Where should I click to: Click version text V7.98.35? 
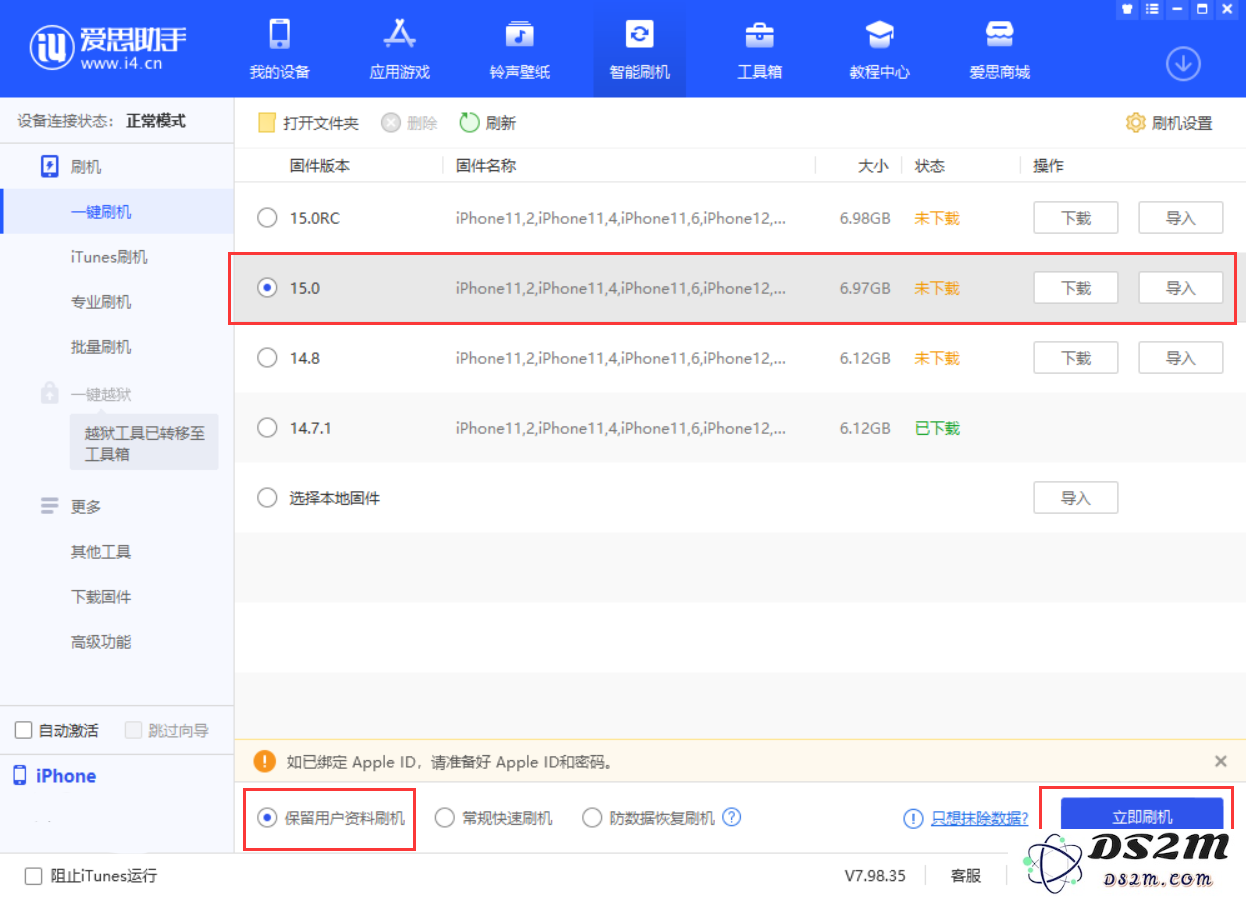(x=875, y=876)
